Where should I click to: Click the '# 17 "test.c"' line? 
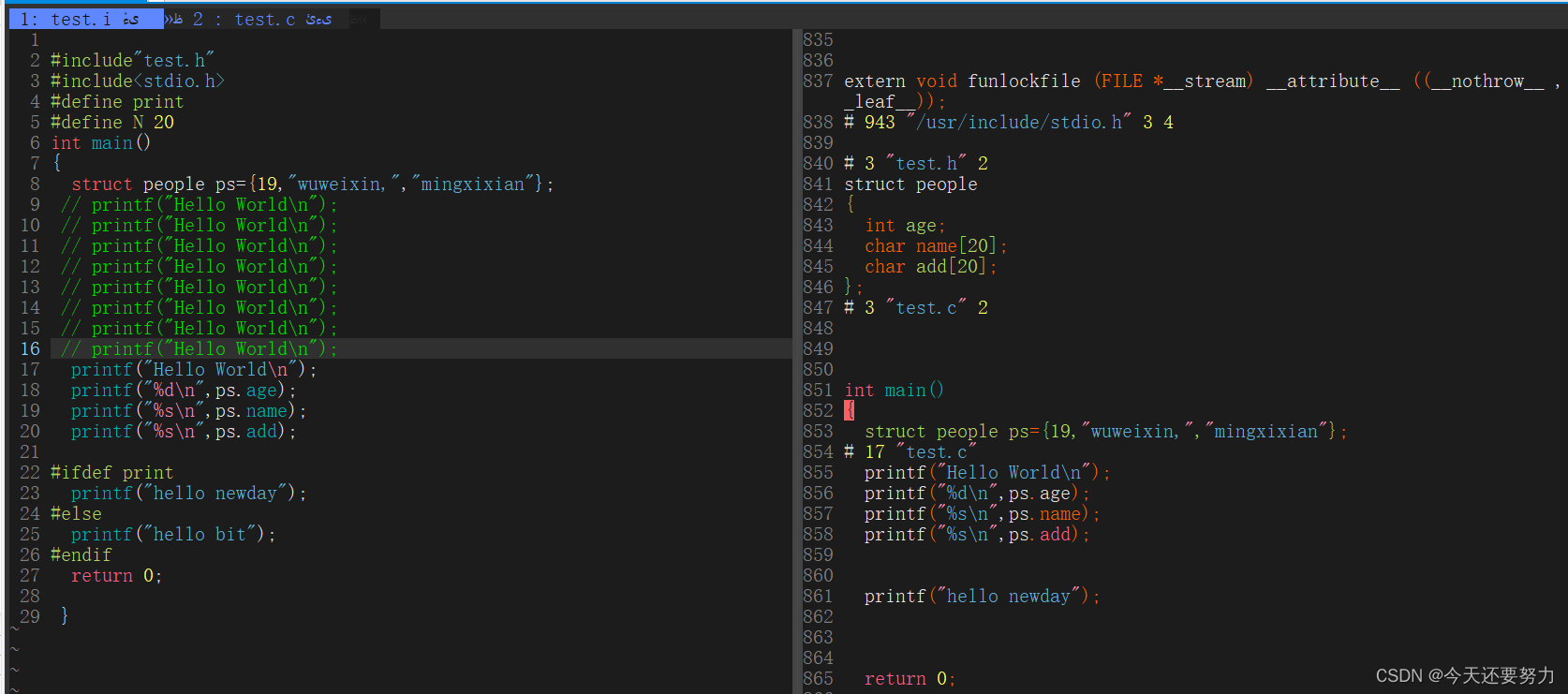pyautogui.click(x=910, y=452)
